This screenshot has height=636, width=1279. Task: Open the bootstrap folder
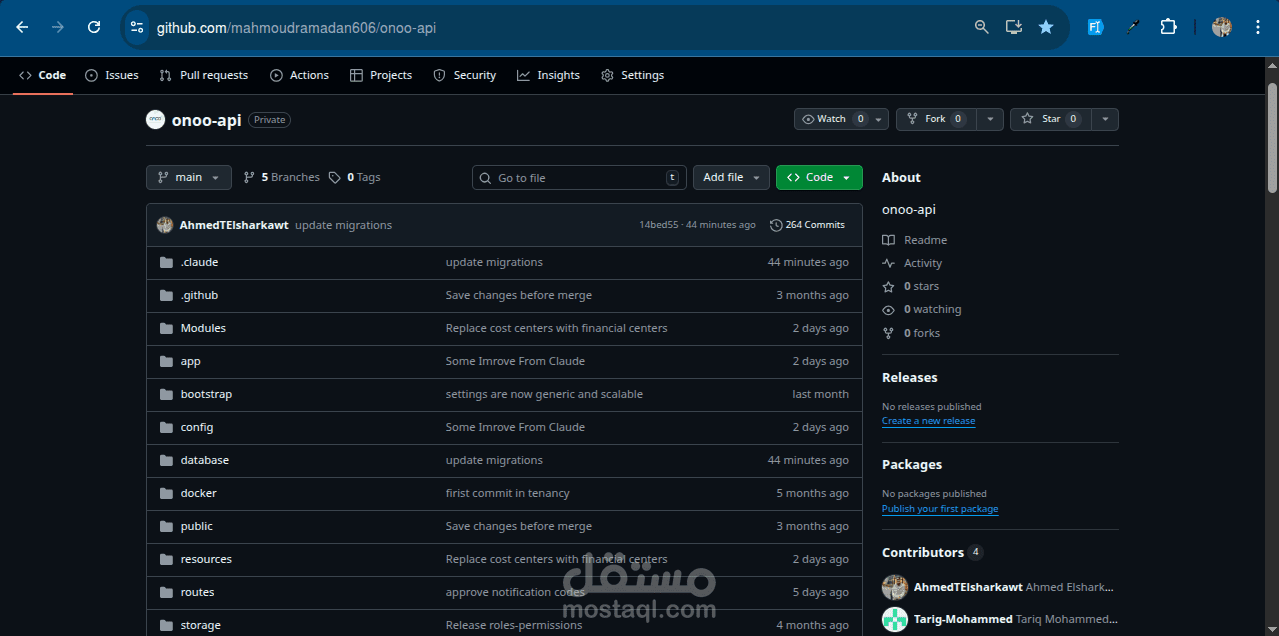[x=206, y=394]
